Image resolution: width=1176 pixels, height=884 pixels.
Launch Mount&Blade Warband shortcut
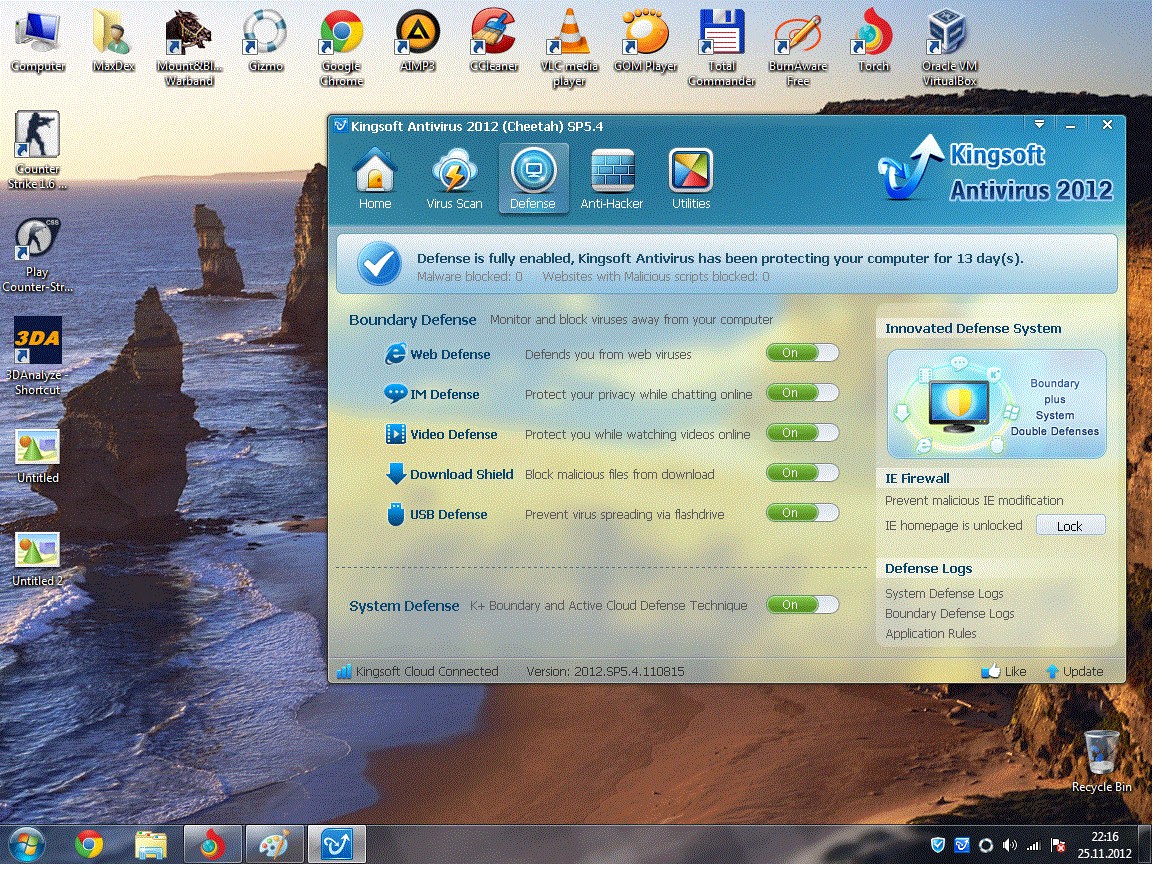tap(189, 48)
